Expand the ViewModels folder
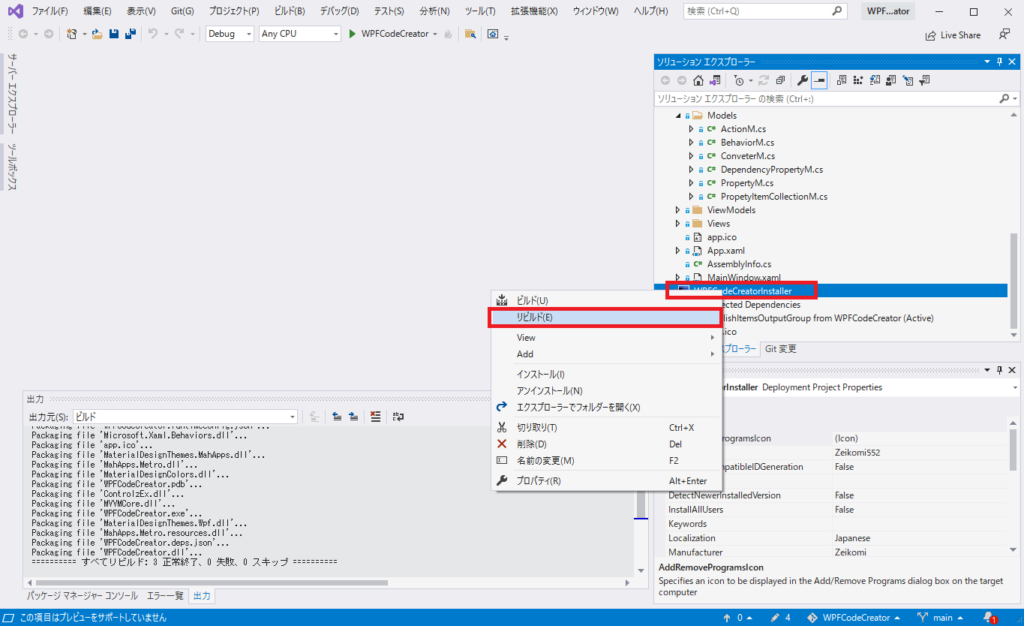 [x=678, y=210]
